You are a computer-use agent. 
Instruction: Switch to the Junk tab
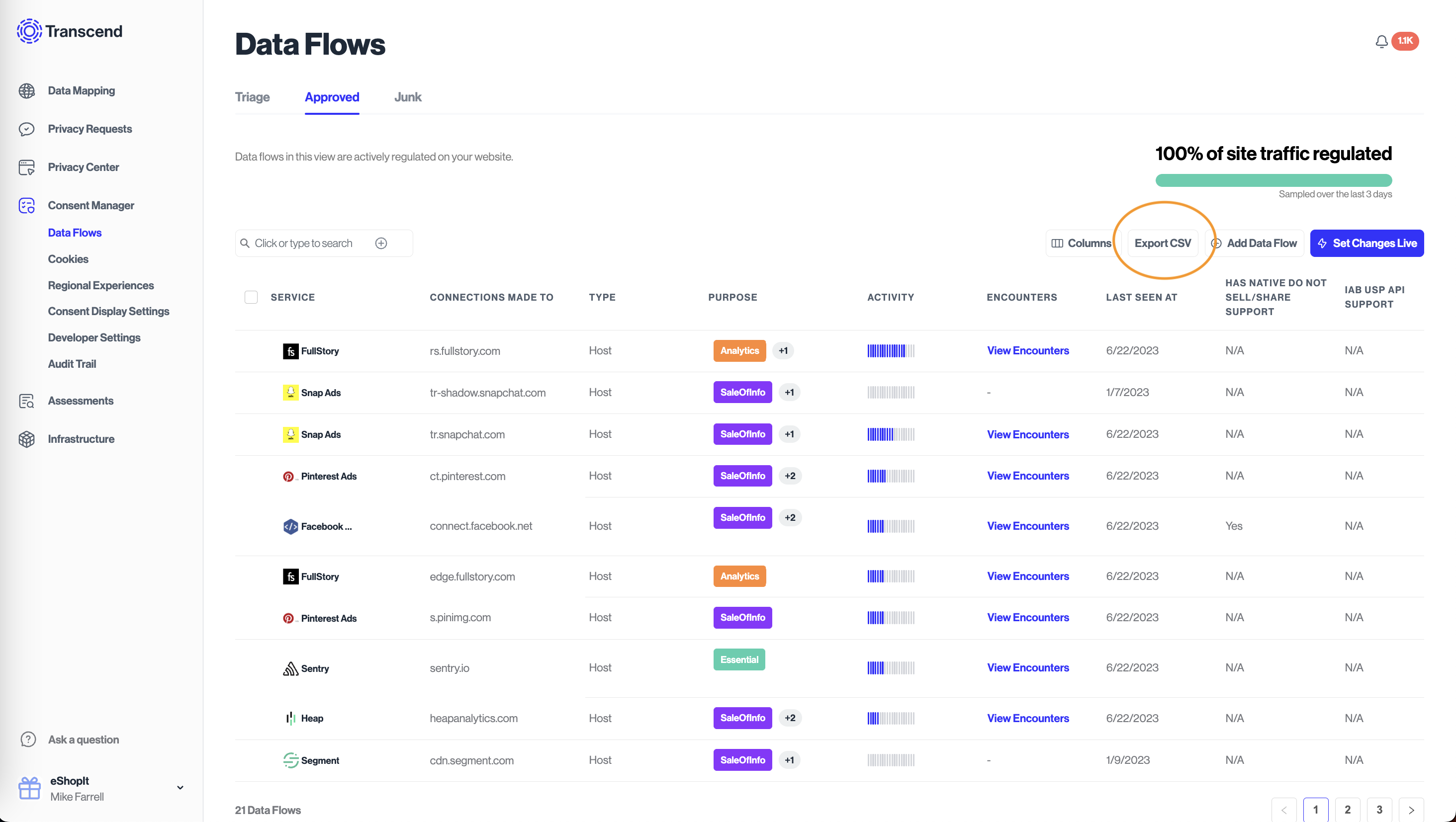(x=408, y=97)
